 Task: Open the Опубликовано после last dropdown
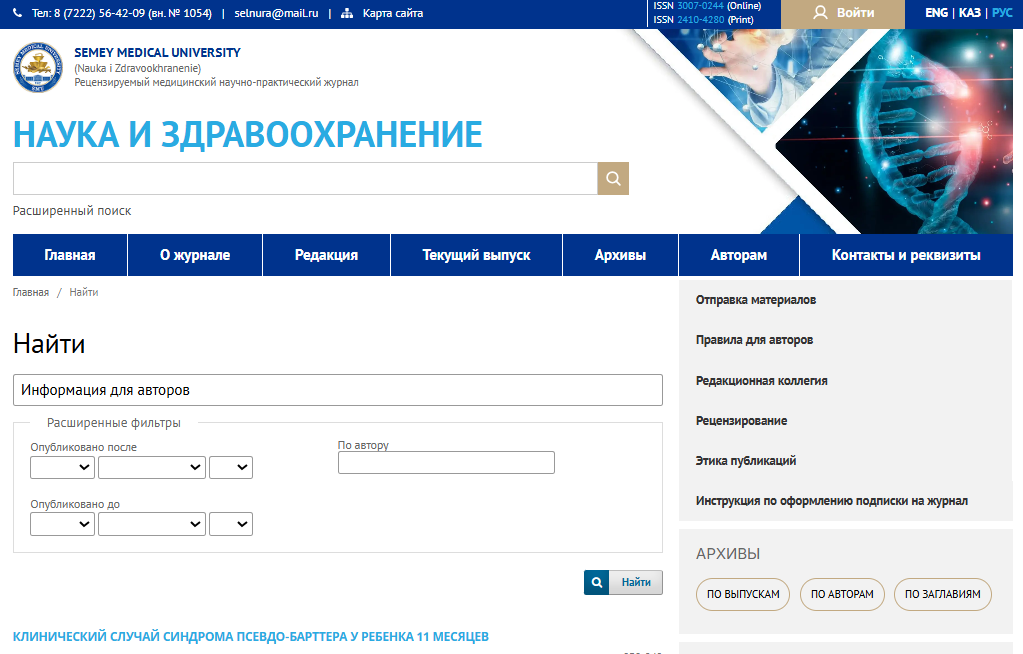tap(231, 467)
